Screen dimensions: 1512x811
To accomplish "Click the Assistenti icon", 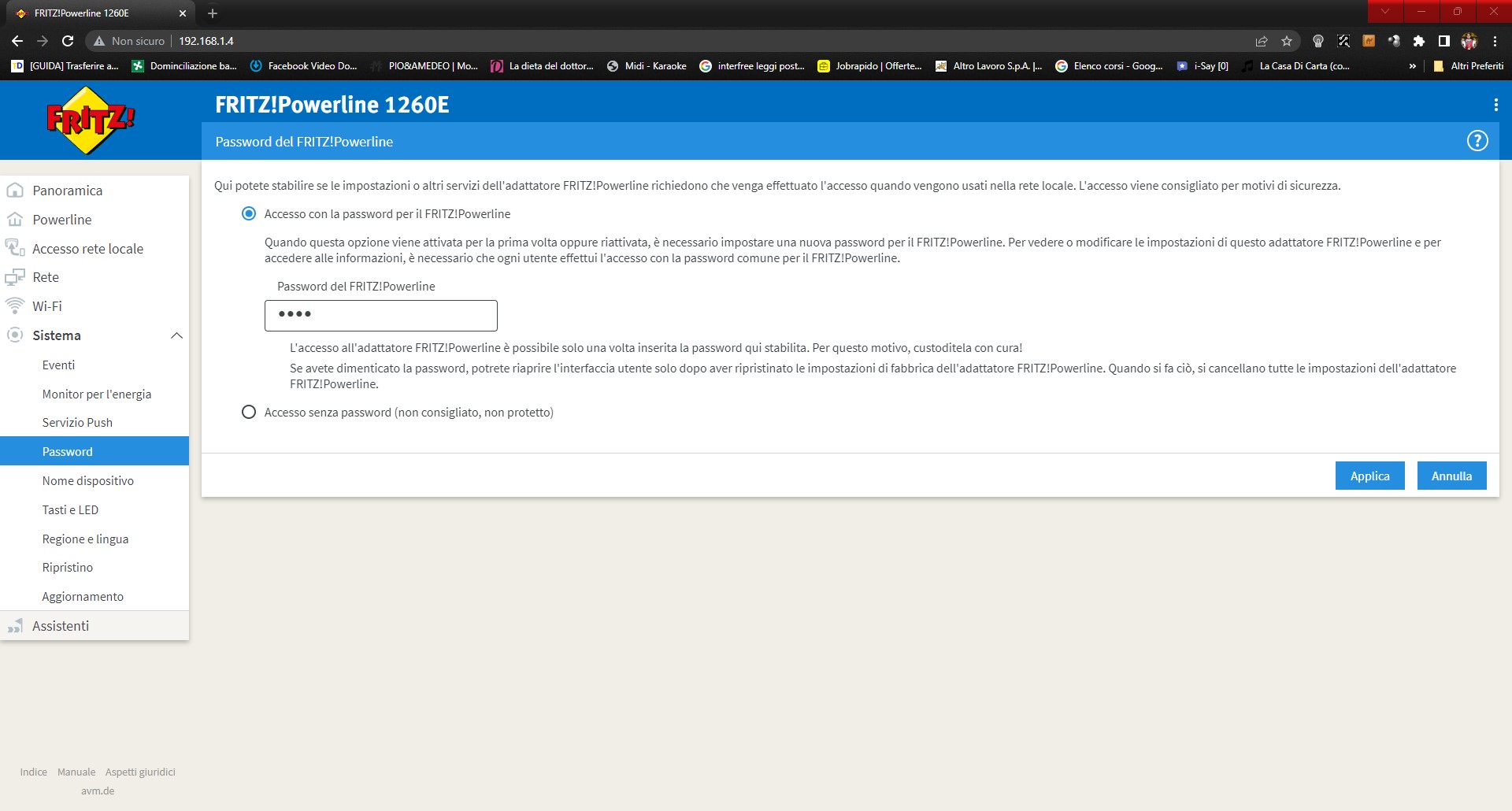I will pyautogui.click(x=15, y=626).
